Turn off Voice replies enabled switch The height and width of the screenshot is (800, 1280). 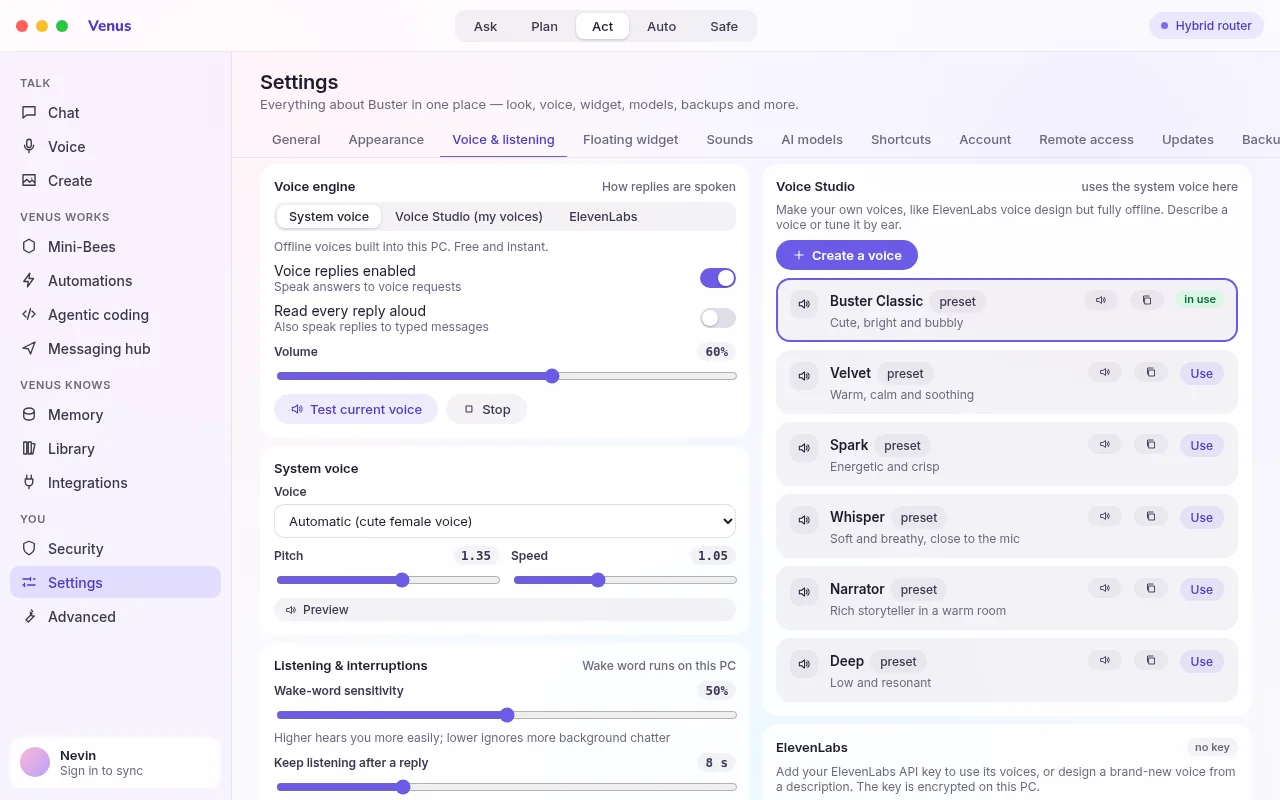[x=718, y=278]
